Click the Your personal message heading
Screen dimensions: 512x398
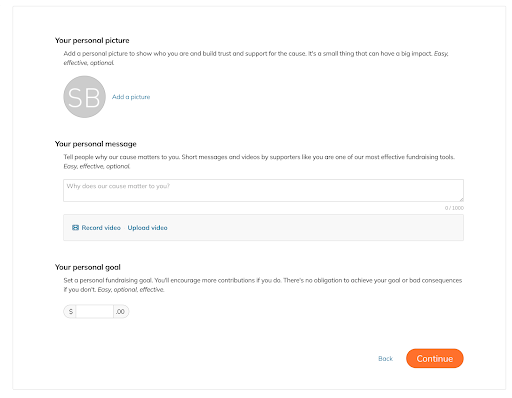pyautogui.click(x=96, y=144)
